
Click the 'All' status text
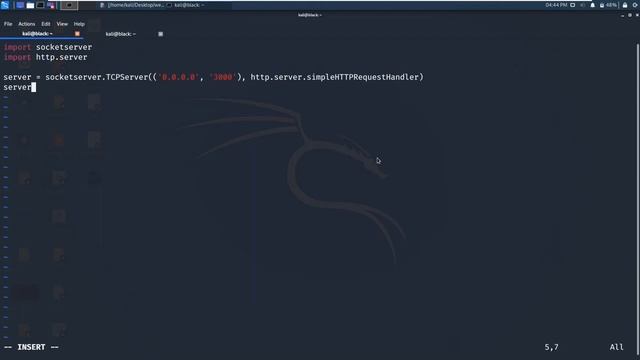coord(617,347)
